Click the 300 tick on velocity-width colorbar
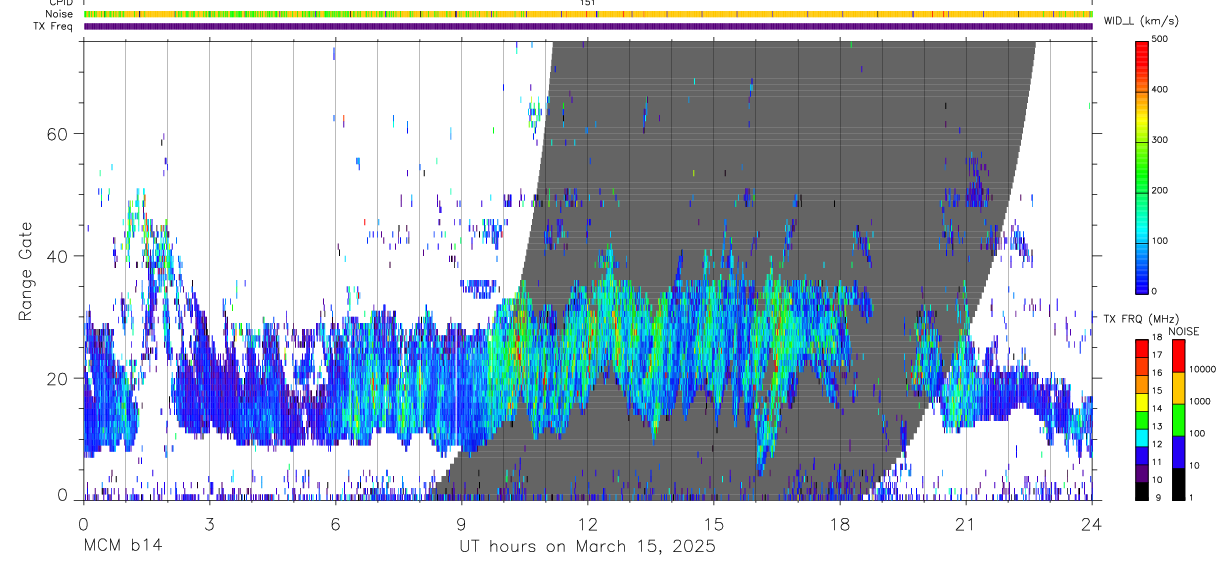The width and height of the screenshot is (1228, 567). 1161,140
